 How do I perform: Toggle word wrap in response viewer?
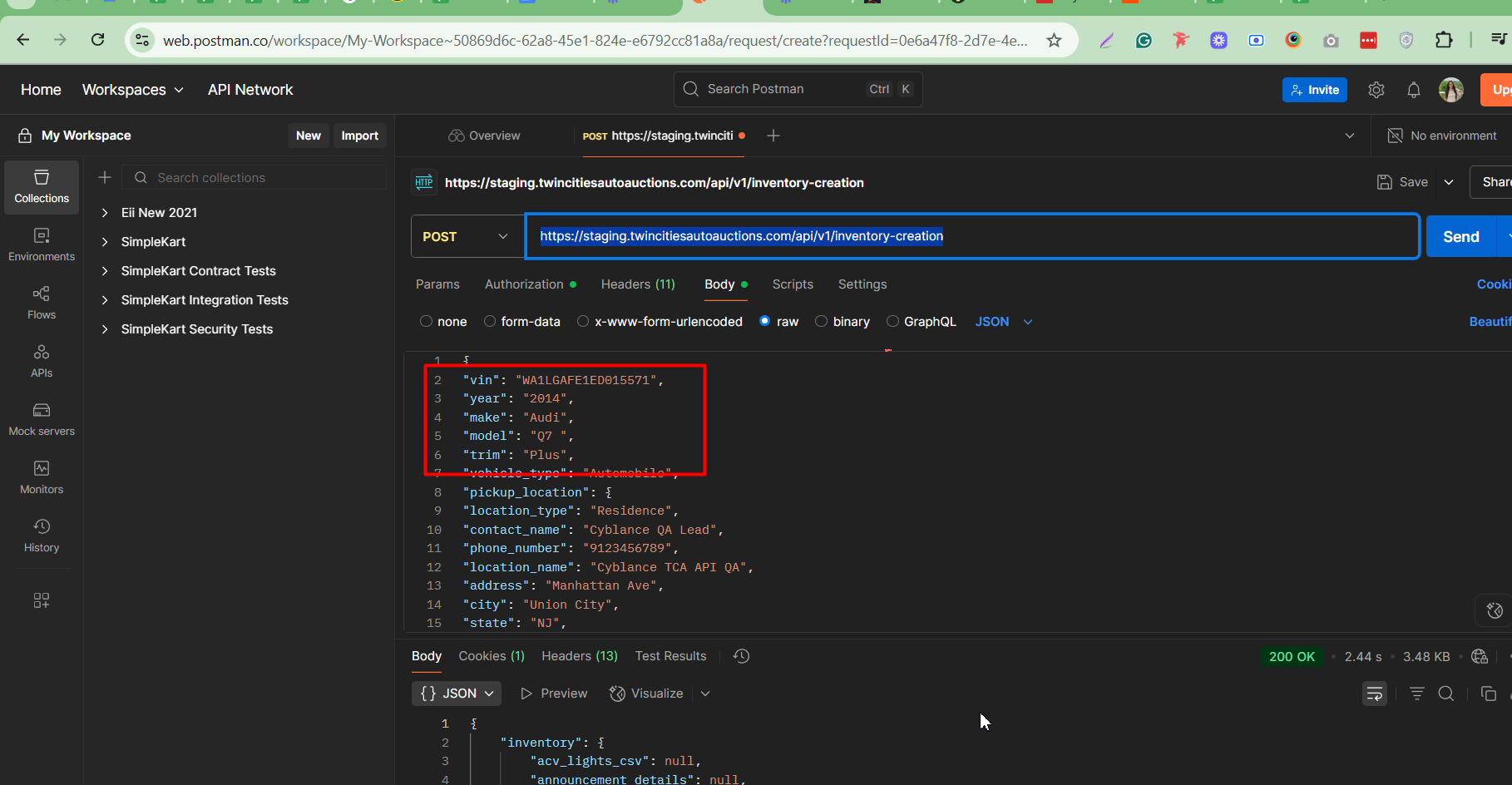1375,694
